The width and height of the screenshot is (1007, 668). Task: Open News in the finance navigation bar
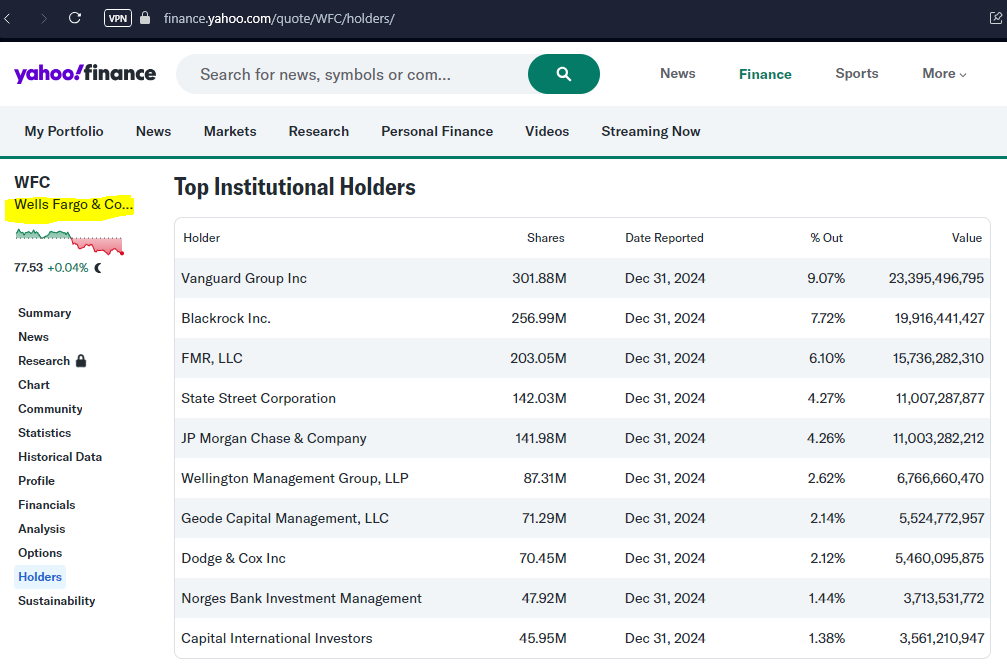153,131
